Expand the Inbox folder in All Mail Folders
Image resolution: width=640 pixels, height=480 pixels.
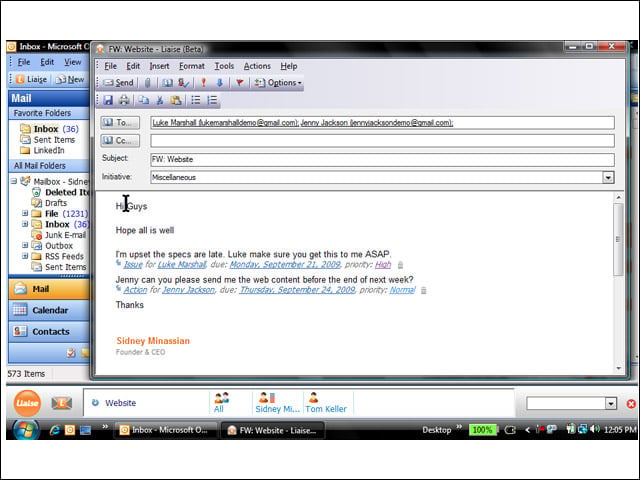(25, 224)
